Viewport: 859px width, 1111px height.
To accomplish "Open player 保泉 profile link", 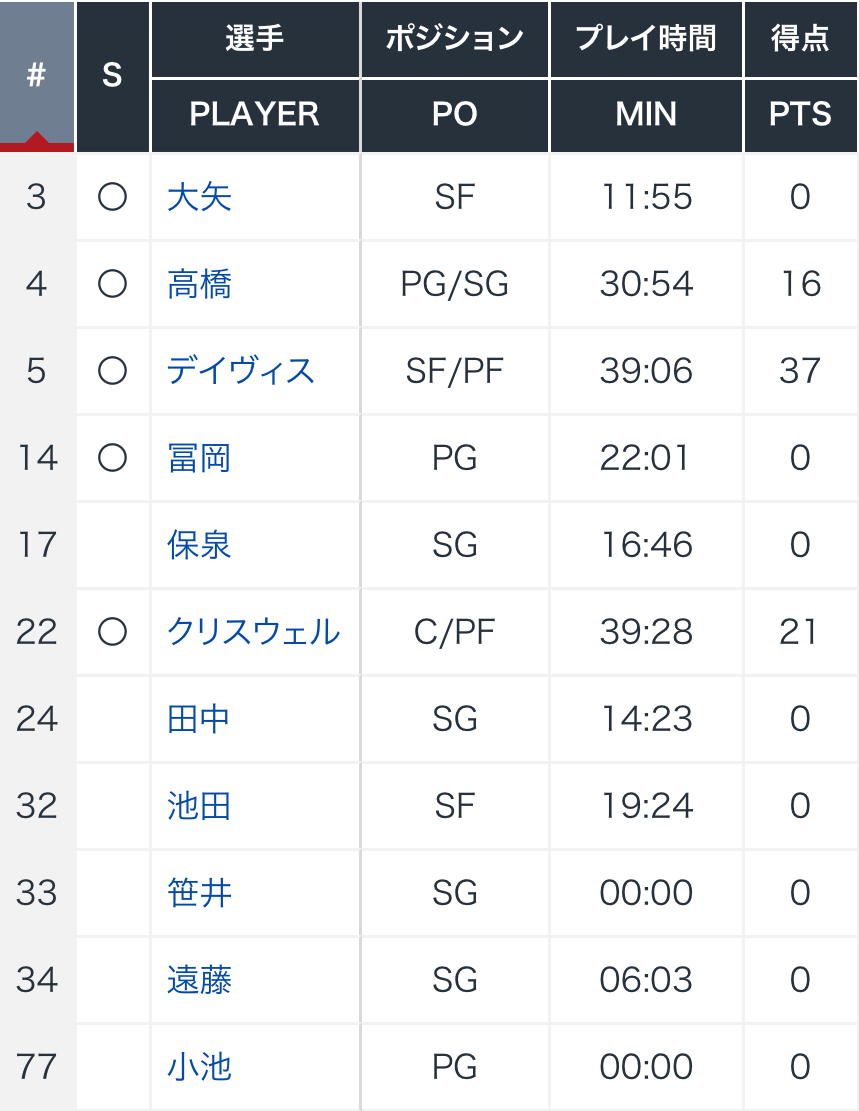I will (x=199, y=545).
